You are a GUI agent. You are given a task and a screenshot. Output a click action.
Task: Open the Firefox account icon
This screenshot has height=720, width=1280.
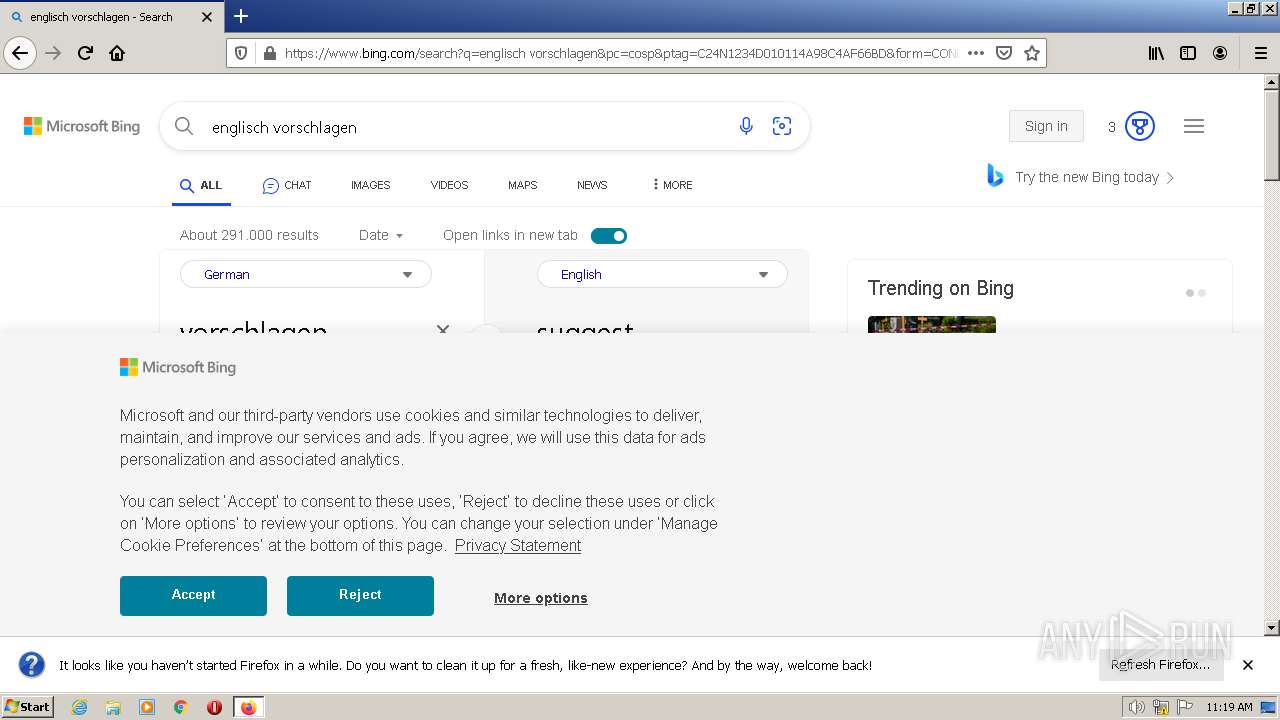(1220, 53)
